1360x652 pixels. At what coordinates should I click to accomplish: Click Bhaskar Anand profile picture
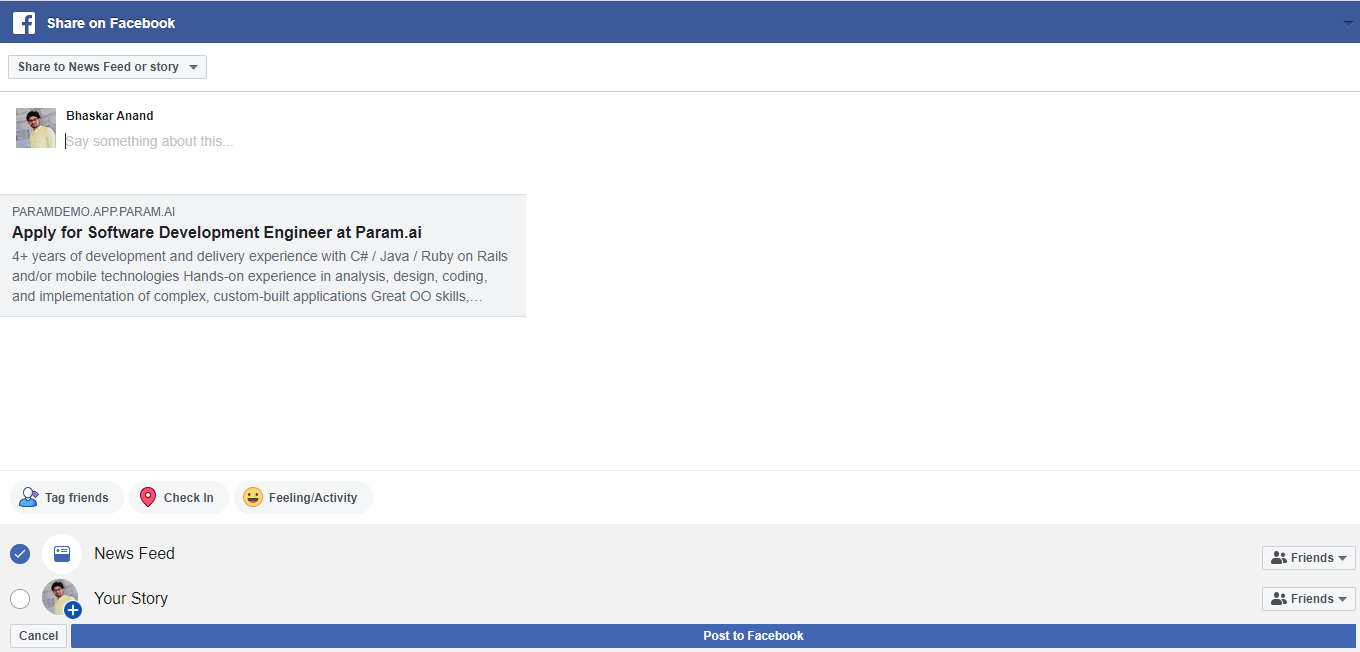pos(36,128)
